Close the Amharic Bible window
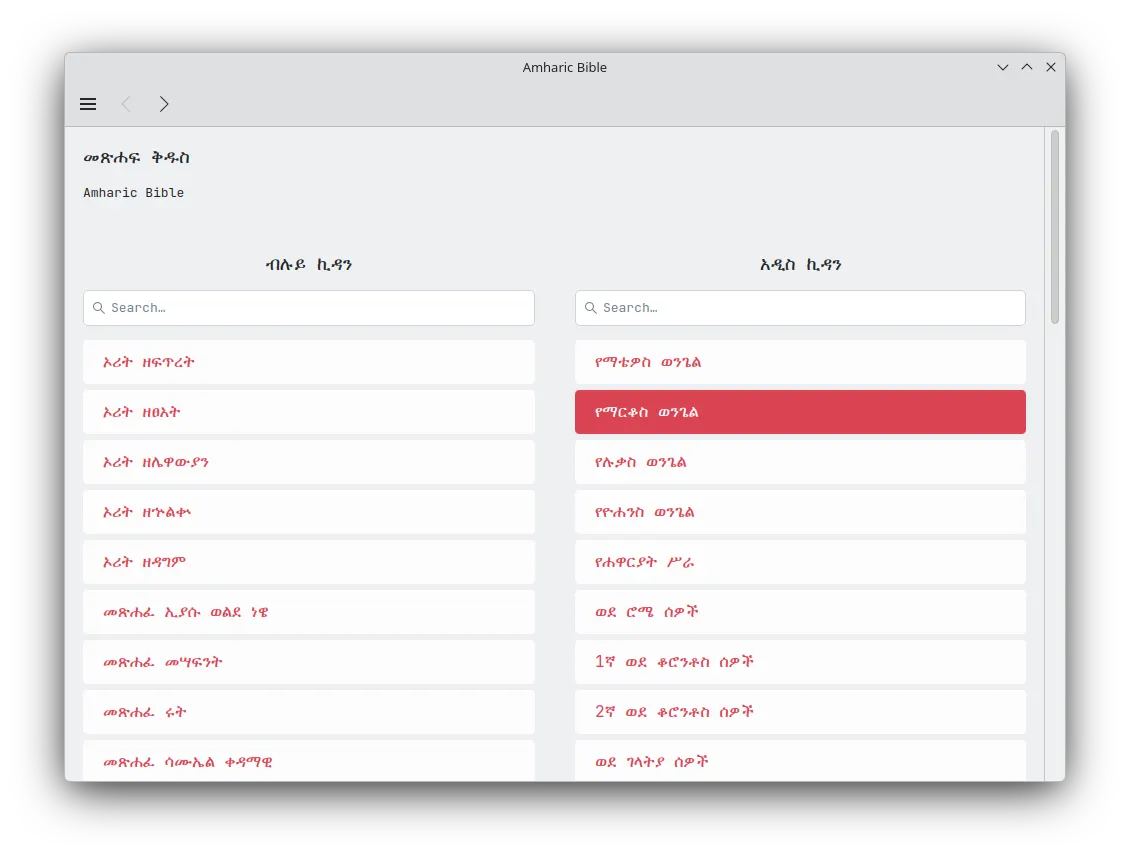 1051,67
